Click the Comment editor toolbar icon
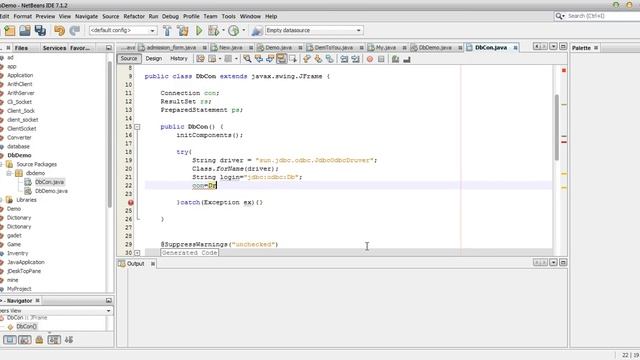 pyautogui.click(x=395, y=59)
